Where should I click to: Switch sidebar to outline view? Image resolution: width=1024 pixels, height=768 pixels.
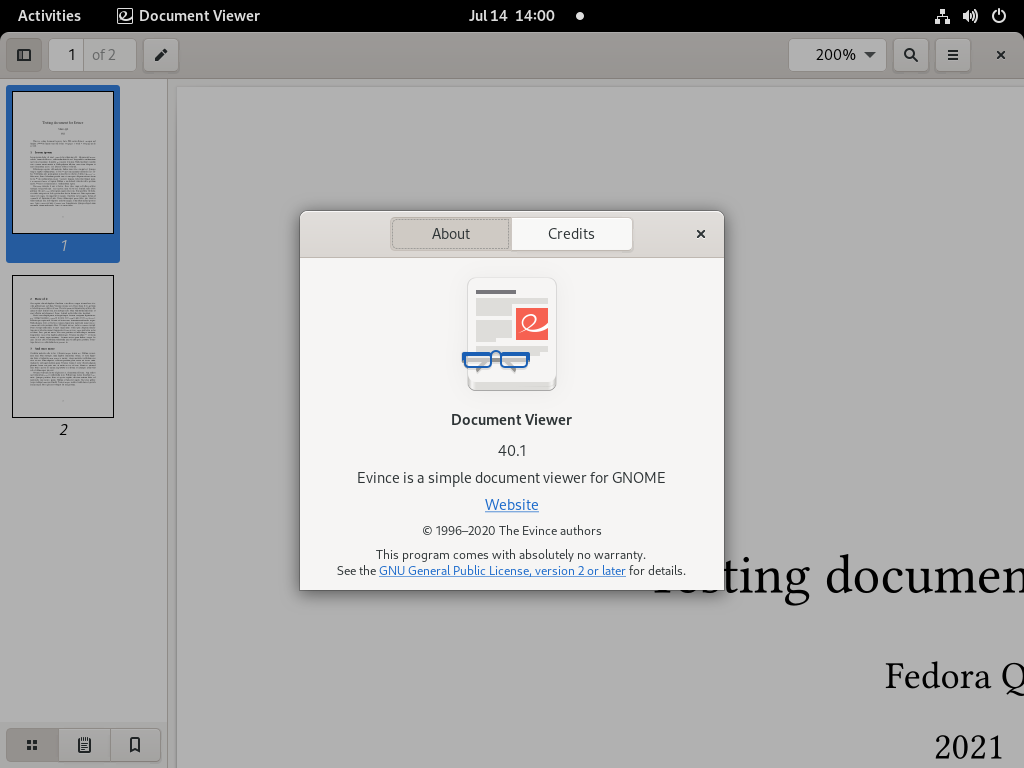click(x=84, y=745)
